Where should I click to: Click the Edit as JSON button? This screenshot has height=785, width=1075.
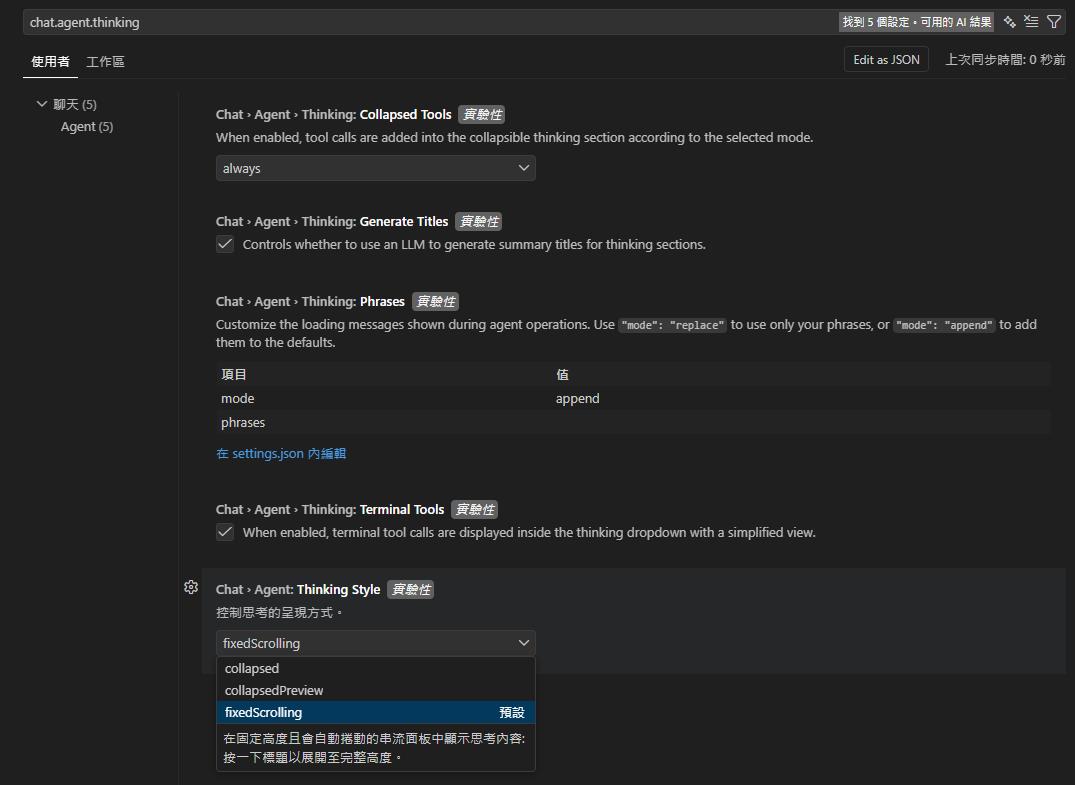pos(885,60)
